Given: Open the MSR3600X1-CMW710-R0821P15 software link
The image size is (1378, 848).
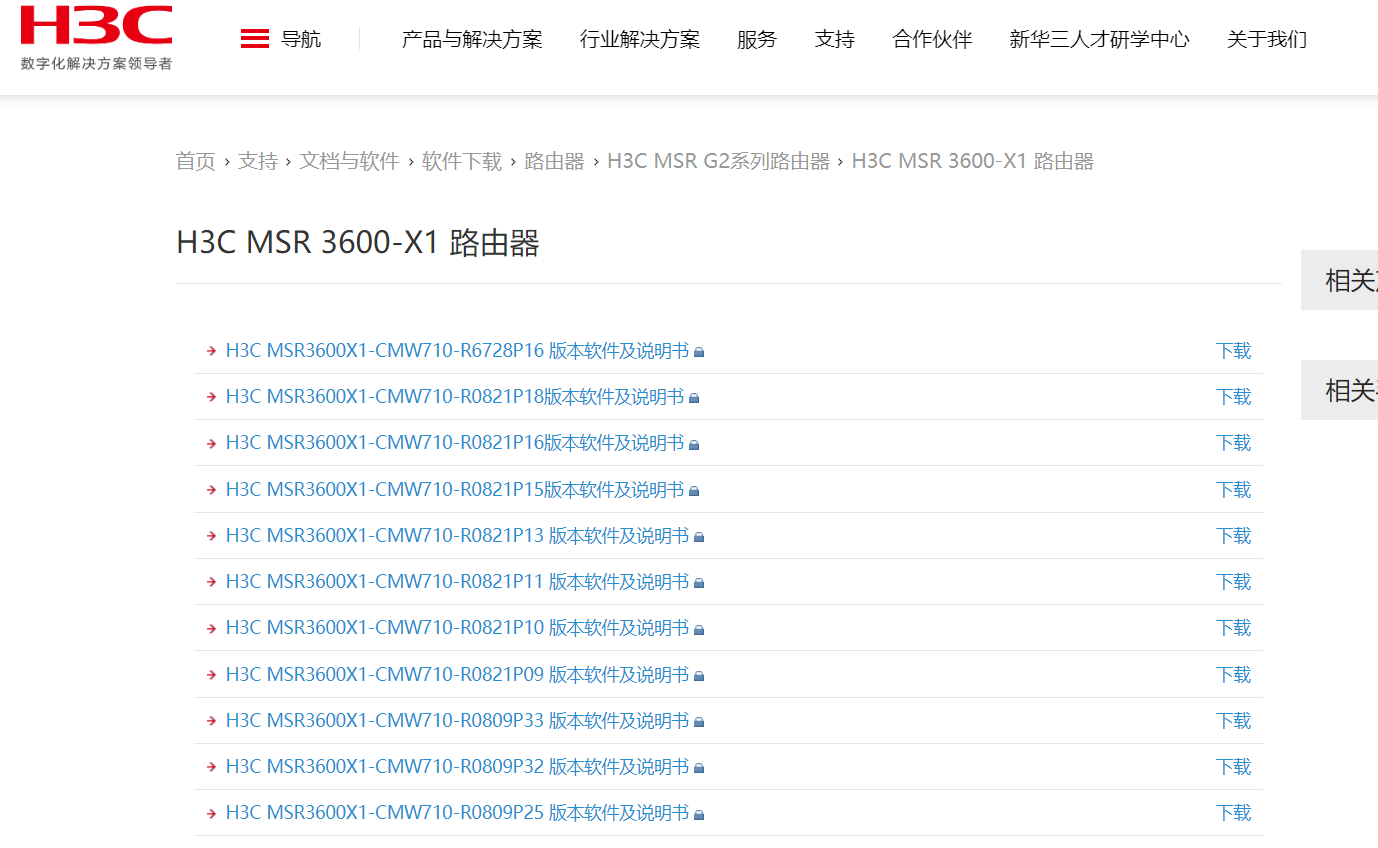Looking at the screenshot, I should click(455, 490).
